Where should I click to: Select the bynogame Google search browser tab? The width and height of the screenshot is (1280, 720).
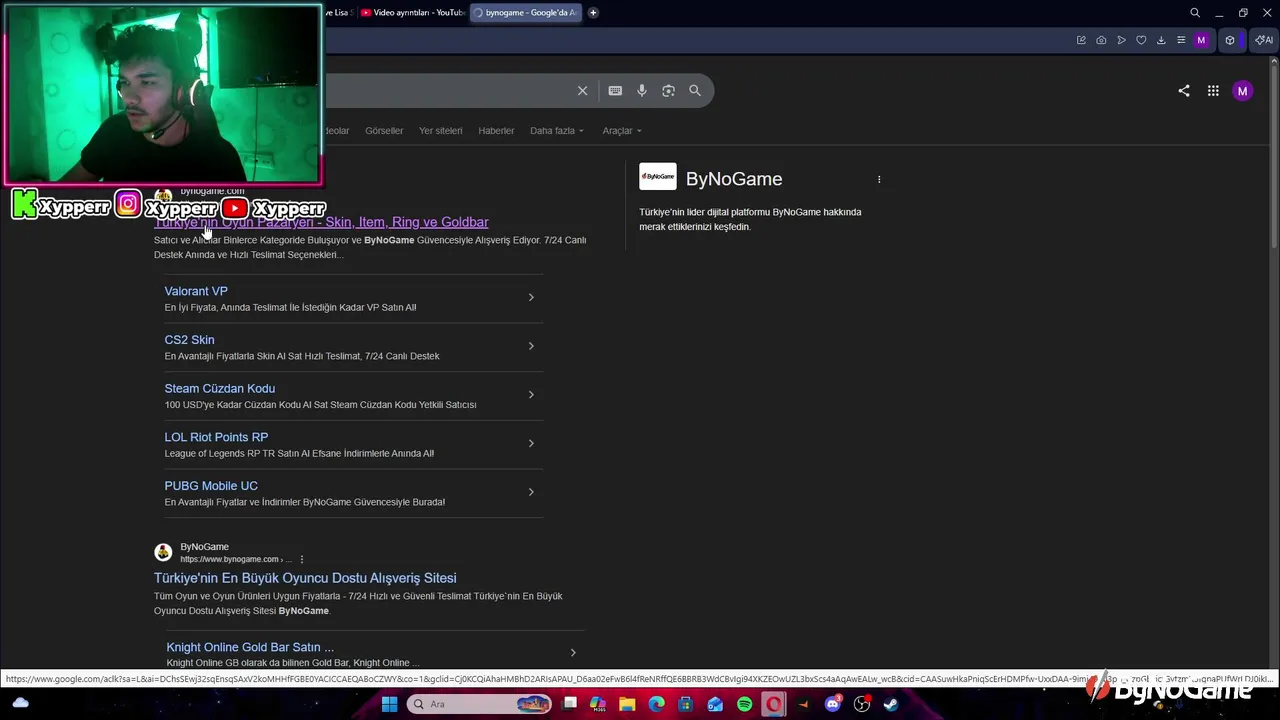[x=525, y=13]
